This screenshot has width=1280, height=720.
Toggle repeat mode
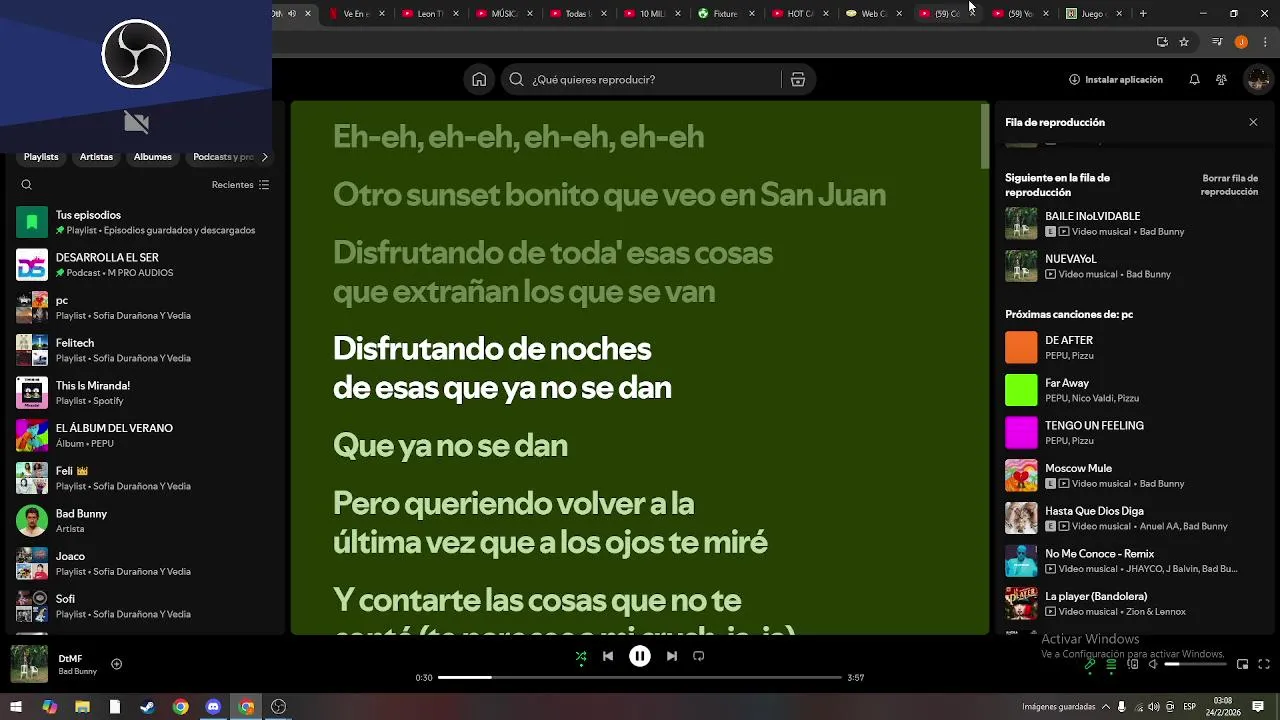699,656
